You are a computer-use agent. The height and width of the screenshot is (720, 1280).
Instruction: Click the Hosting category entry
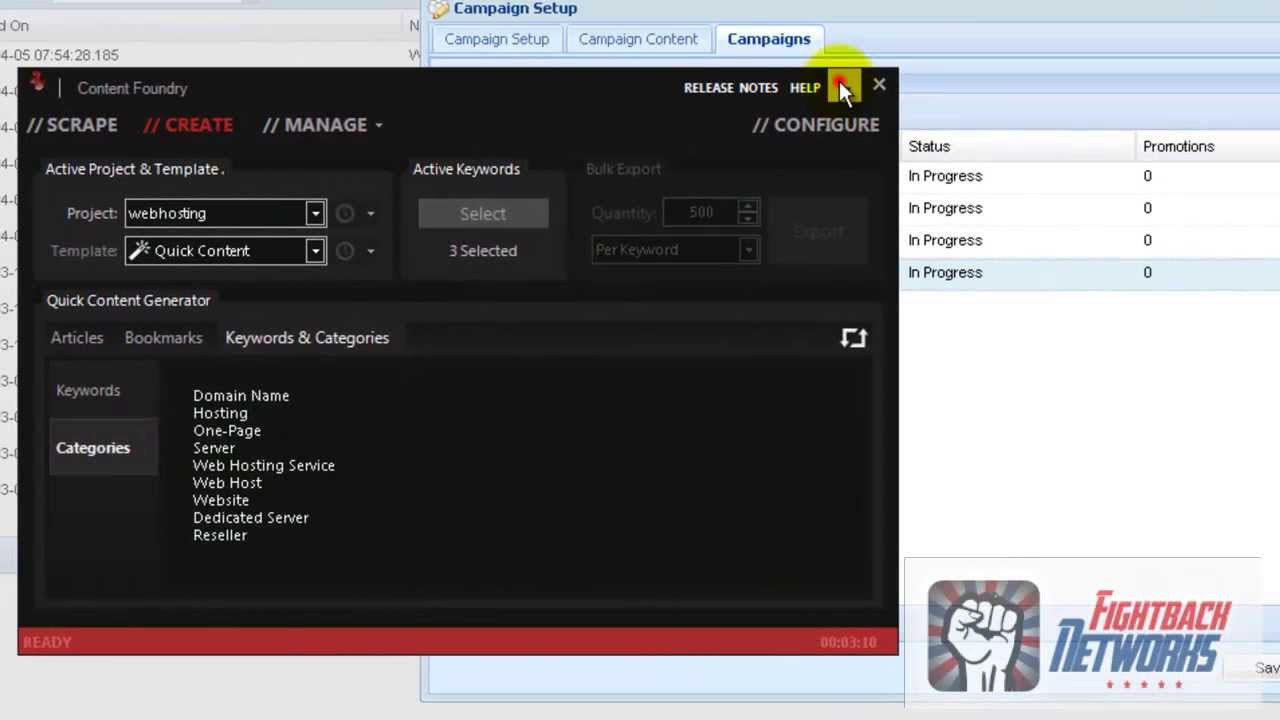(220, 413)
